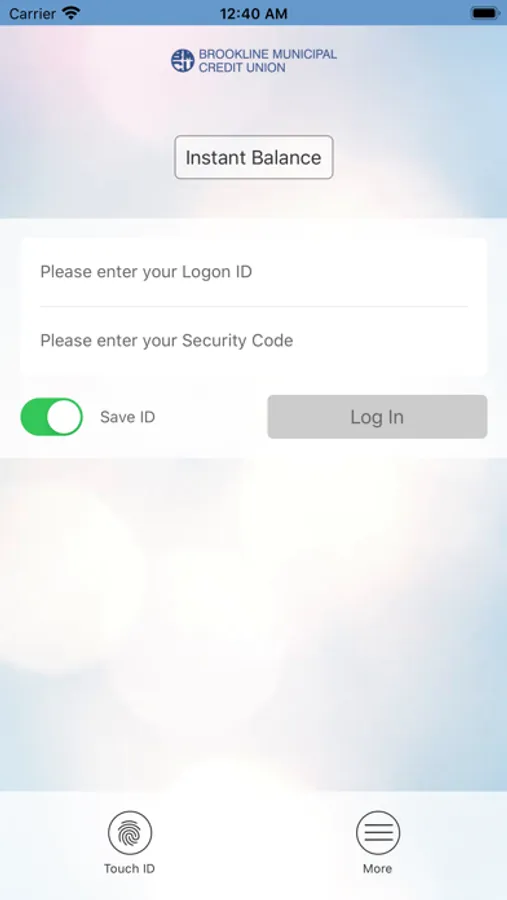
Task: Click the green track of Save ID switch
Action: point(33,417)
